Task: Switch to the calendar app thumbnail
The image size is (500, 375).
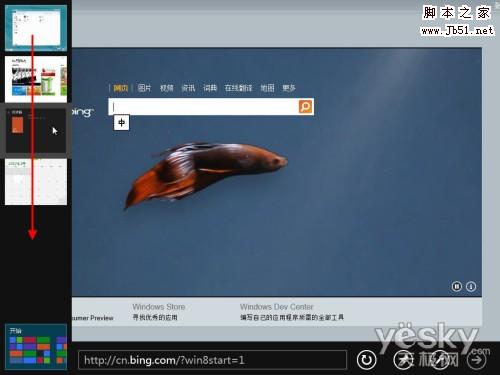Action: (x=36, y=182)
